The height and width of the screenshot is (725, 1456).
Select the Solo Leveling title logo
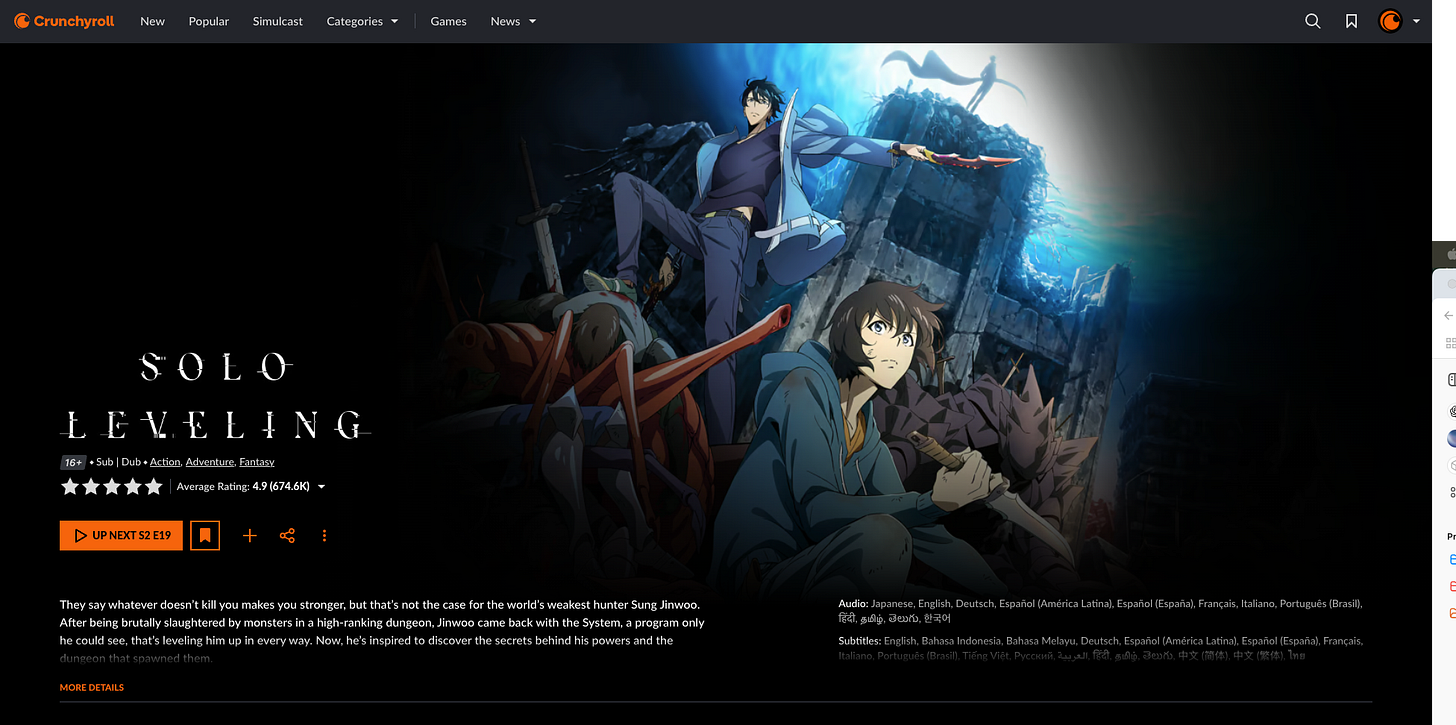click(215, 396)
